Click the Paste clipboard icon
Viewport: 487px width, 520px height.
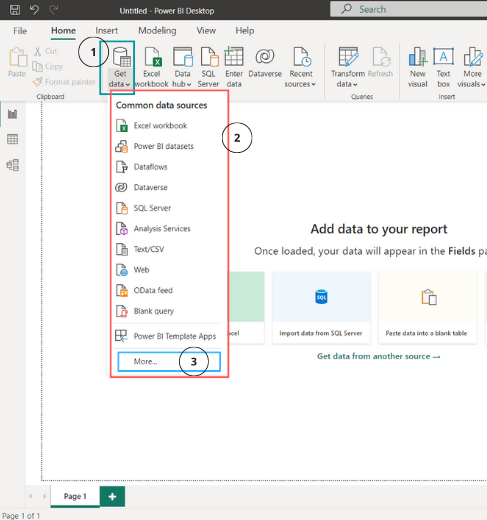point(18,57)
